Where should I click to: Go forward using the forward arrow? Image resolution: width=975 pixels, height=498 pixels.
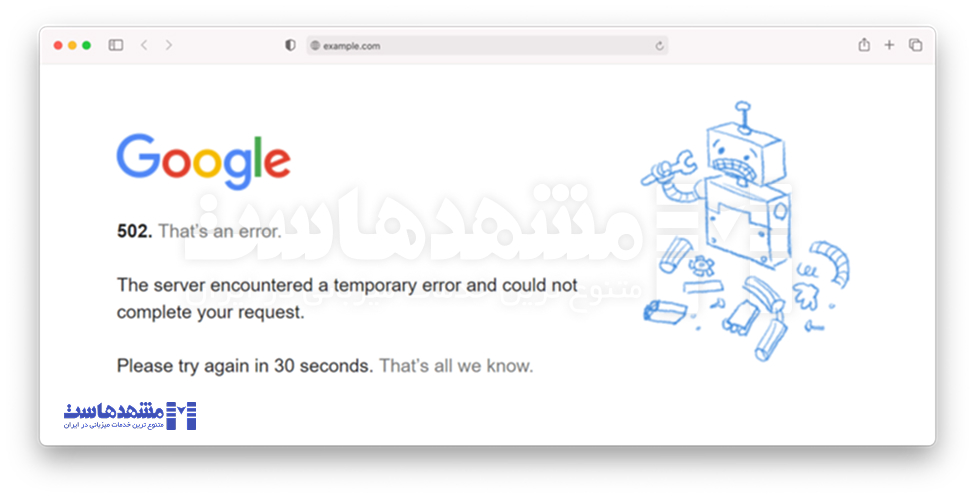coord(169,45)
